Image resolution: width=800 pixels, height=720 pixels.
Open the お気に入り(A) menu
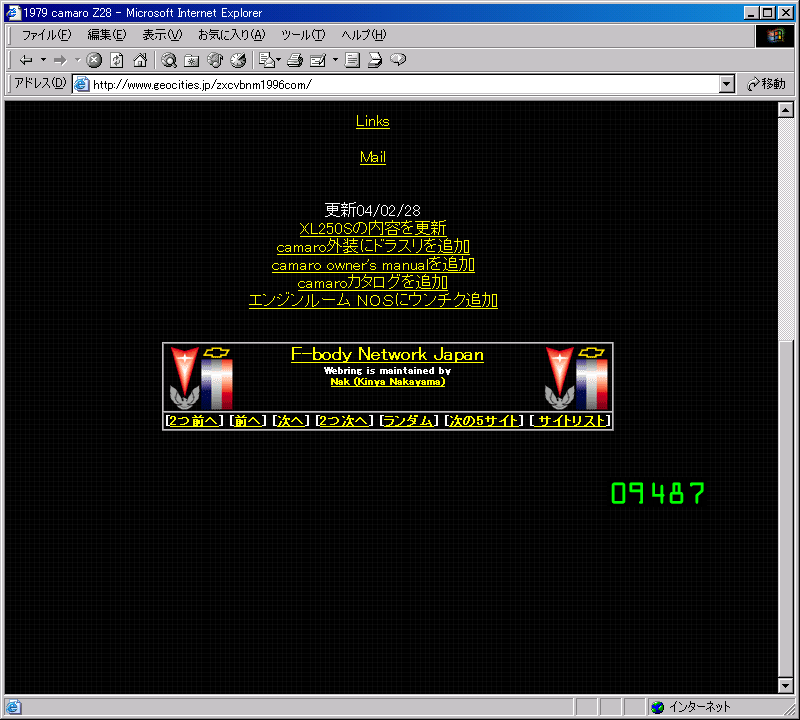(x=232, y=35)
